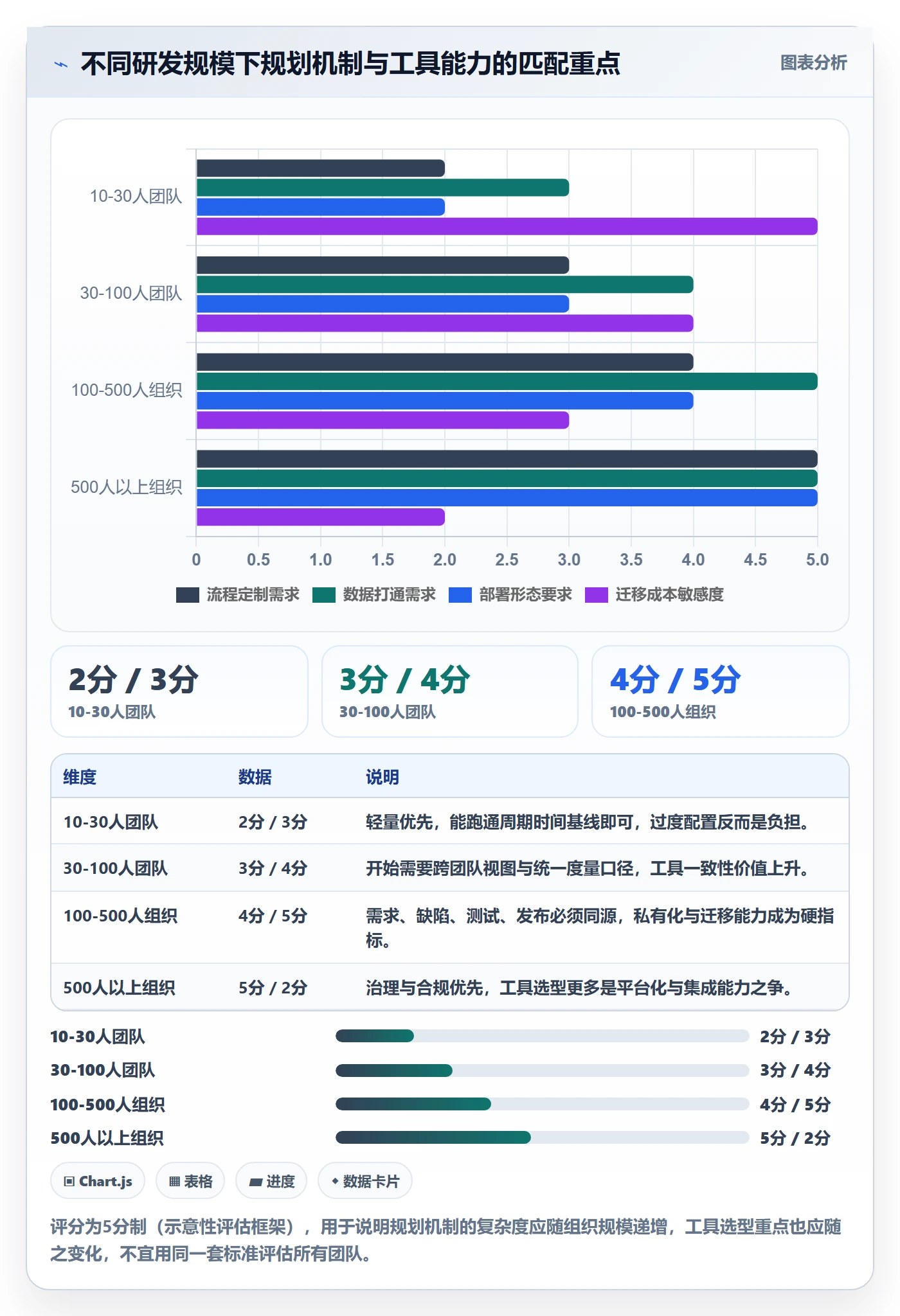
Task: Click the table value 5分 / 2分
Action: 273,988
